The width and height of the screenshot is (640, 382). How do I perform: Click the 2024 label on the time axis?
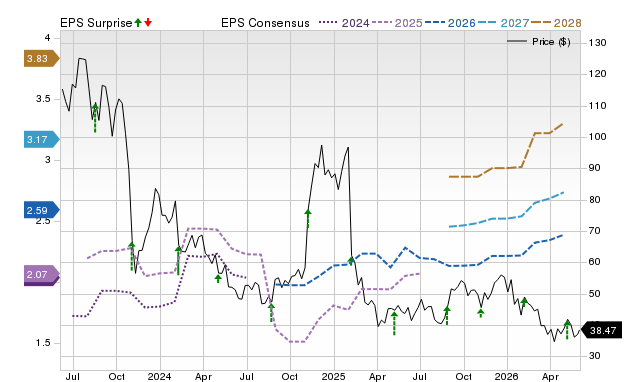tap(159, 376)
